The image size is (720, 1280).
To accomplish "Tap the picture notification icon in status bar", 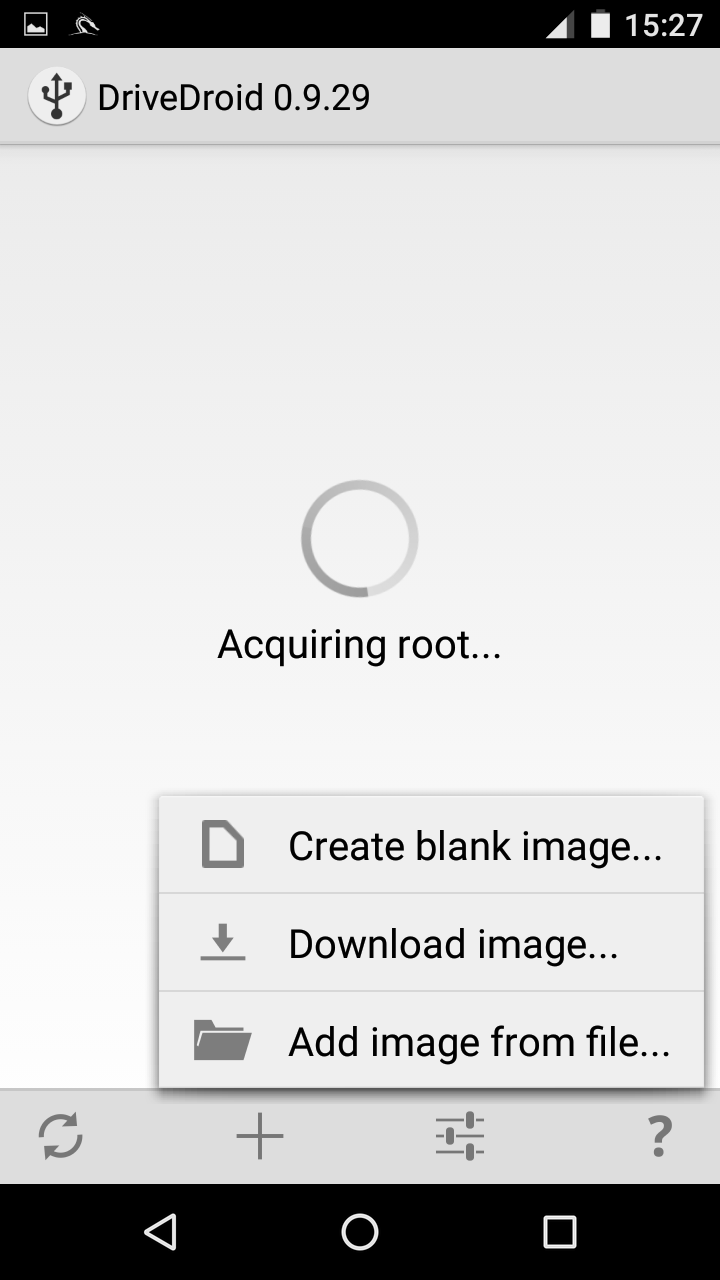I will tap(36, 24).
